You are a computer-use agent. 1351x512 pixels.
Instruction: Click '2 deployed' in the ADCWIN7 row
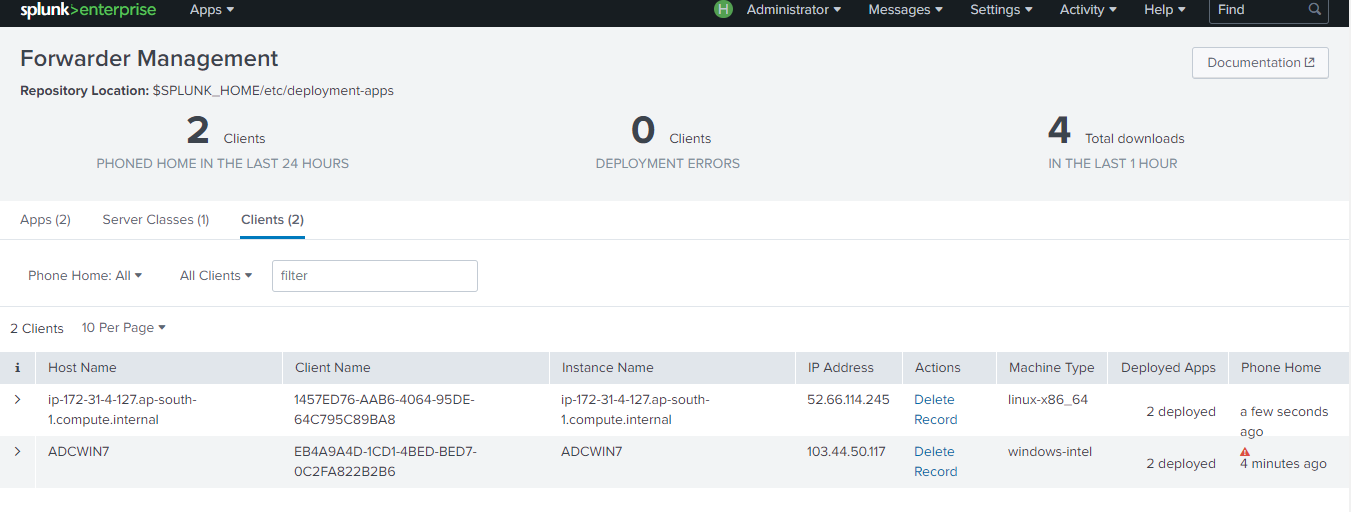coord(1181,464)
